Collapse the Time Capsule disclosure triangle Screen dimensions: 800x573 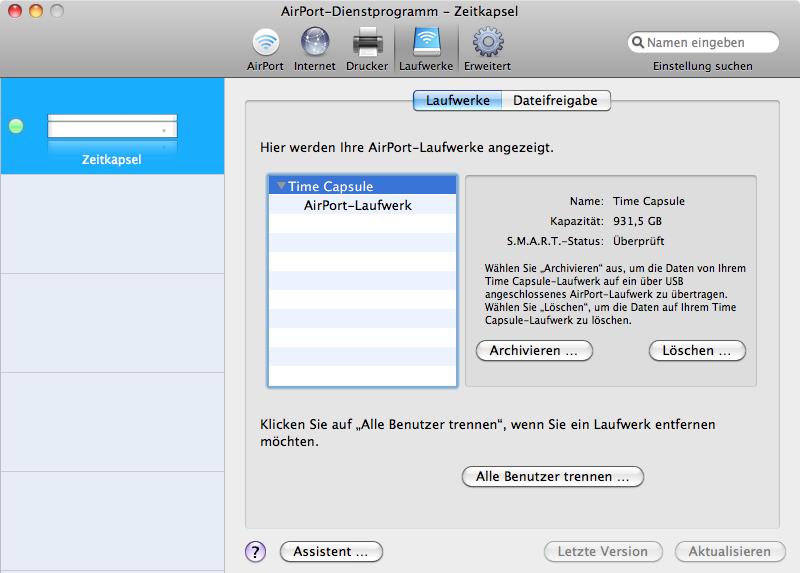coord(281,186)
